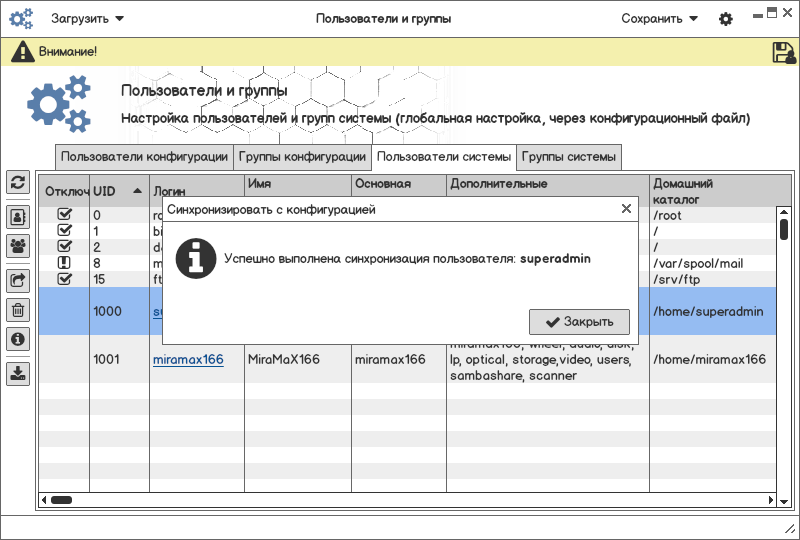Click the user group sidebar icon
Image resolution: width=800 pixels, height=540 pixels.
(x=18, y=245)
